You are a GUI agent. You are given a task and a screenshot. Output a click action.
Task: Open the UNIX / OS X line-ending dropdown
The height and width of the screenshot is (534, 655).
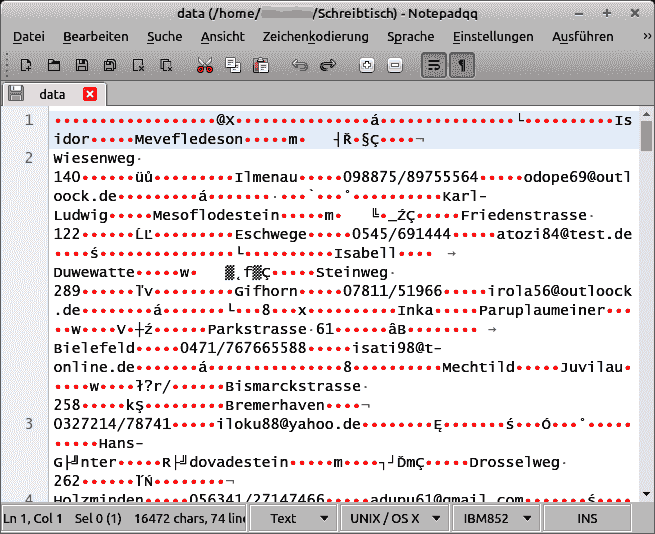click(395, 519)
